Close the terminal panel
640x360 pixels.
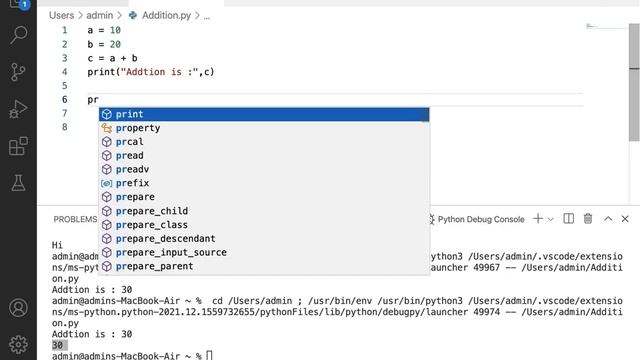point(625,219)
